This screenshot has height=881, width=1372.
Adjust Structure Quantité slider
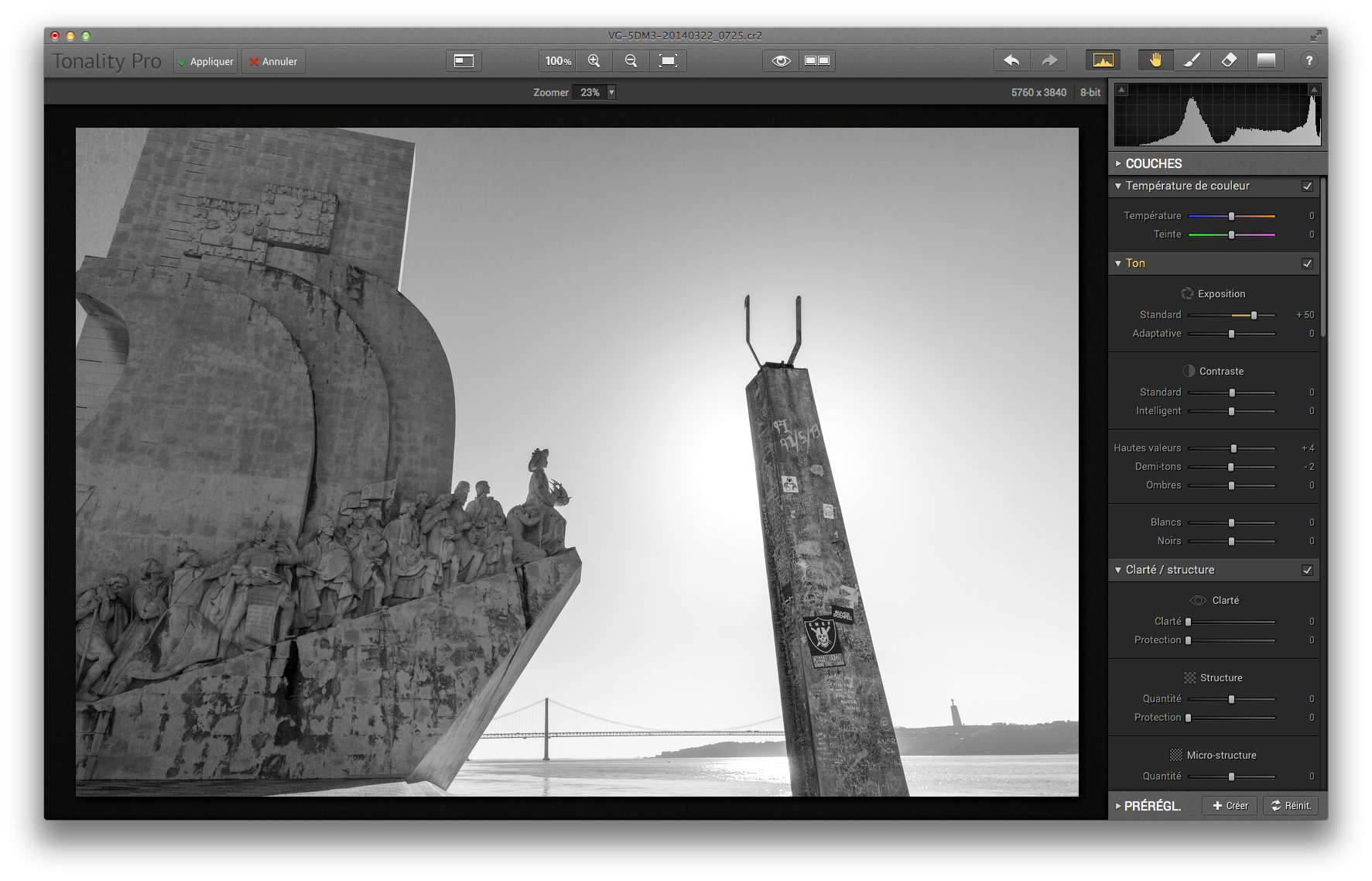tap(1231, 699)
